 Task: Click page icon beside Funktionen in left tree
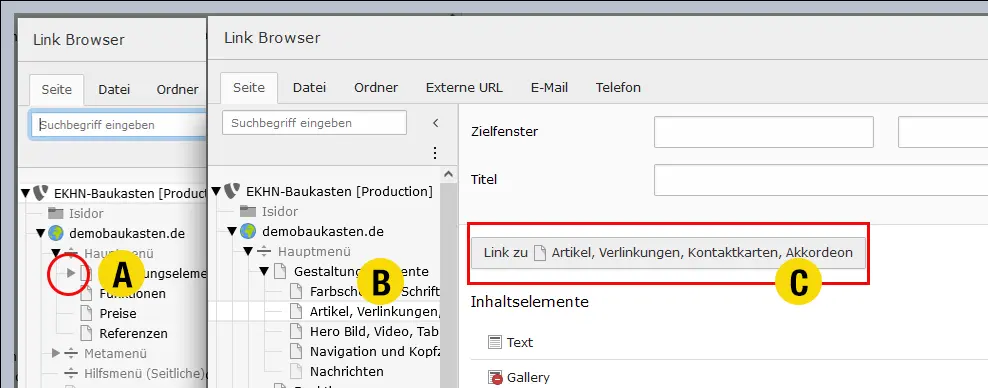coord(87,294)
